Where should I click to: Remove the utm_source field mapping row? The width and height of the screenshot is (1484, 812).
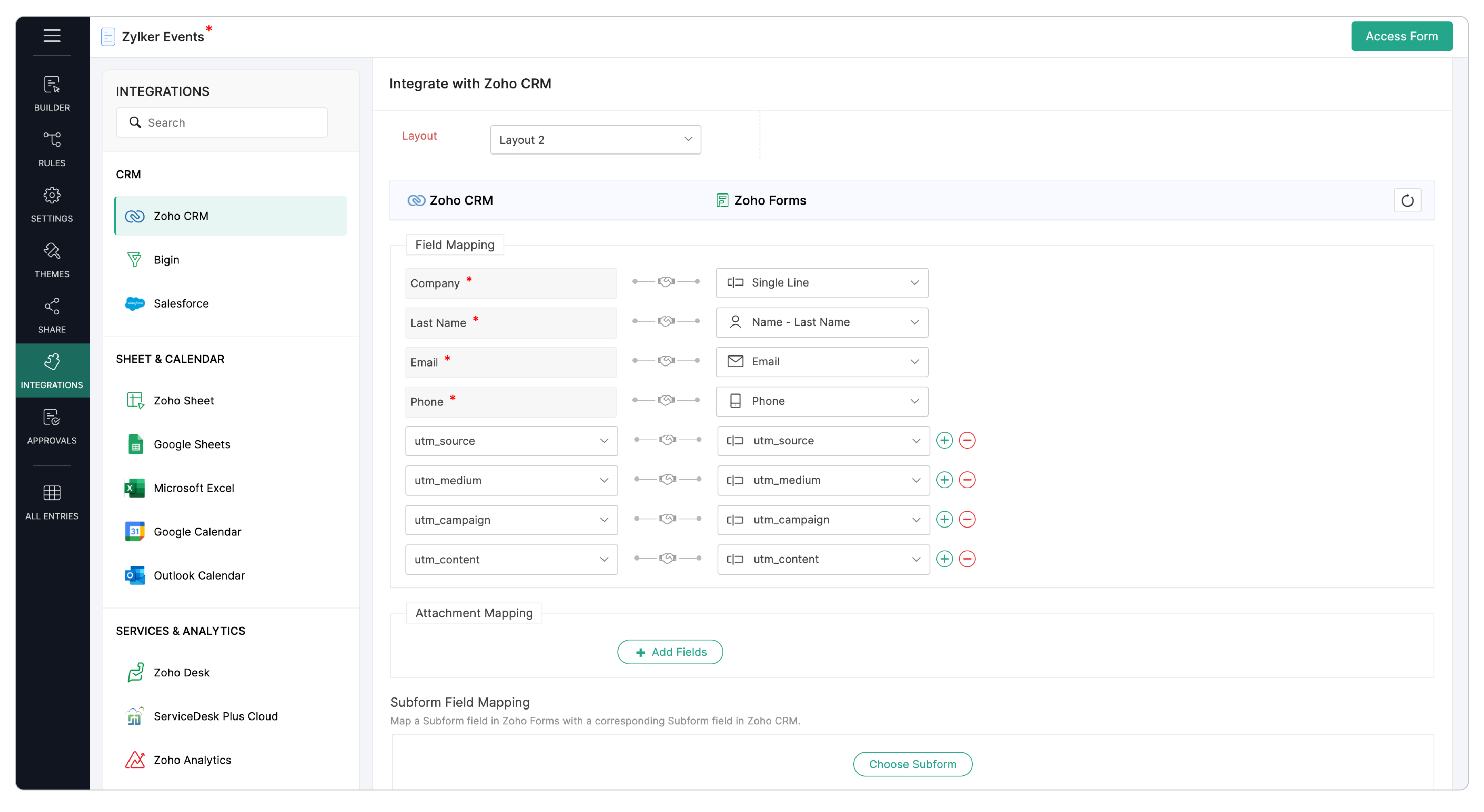pyautogui.click(x=967, y=440)
